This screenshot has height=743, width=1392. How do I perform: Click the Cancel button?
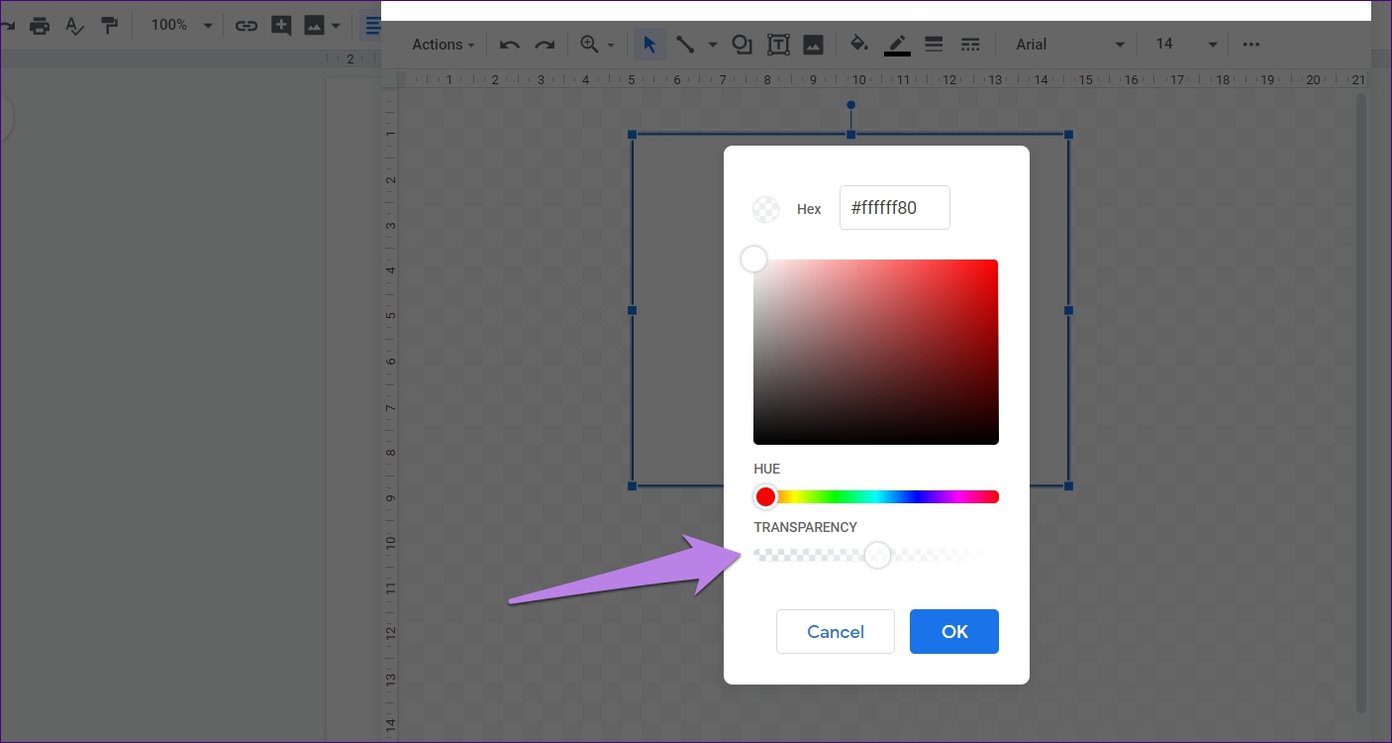835,632
